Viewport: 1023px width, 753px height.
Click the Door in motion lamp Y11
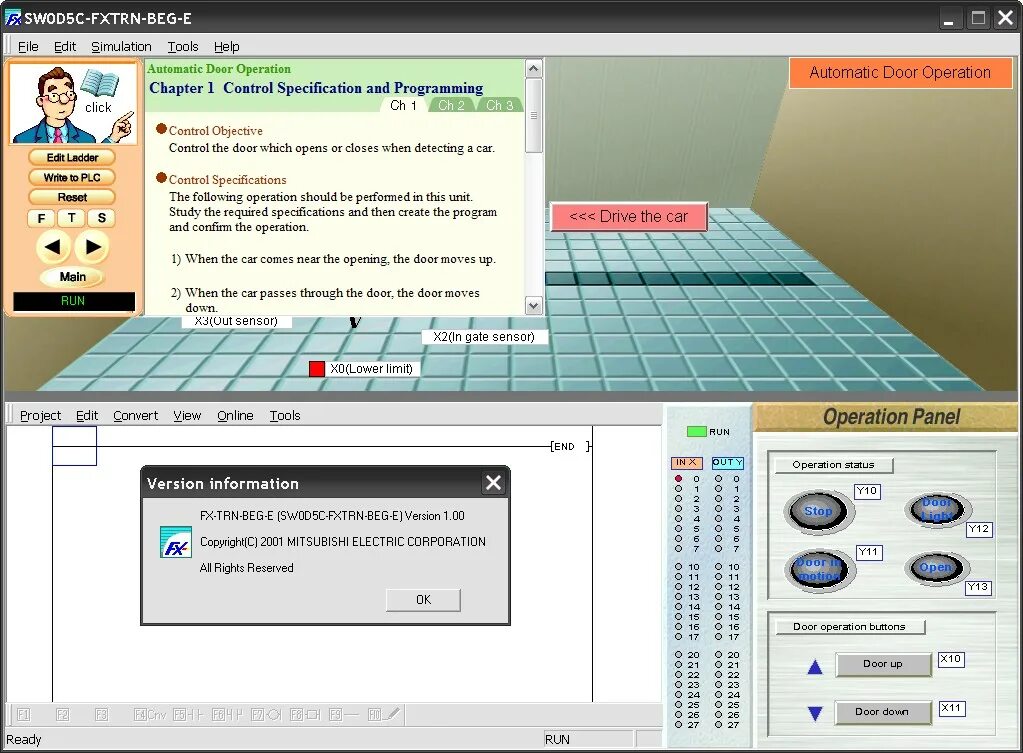[x=819, y=569]
